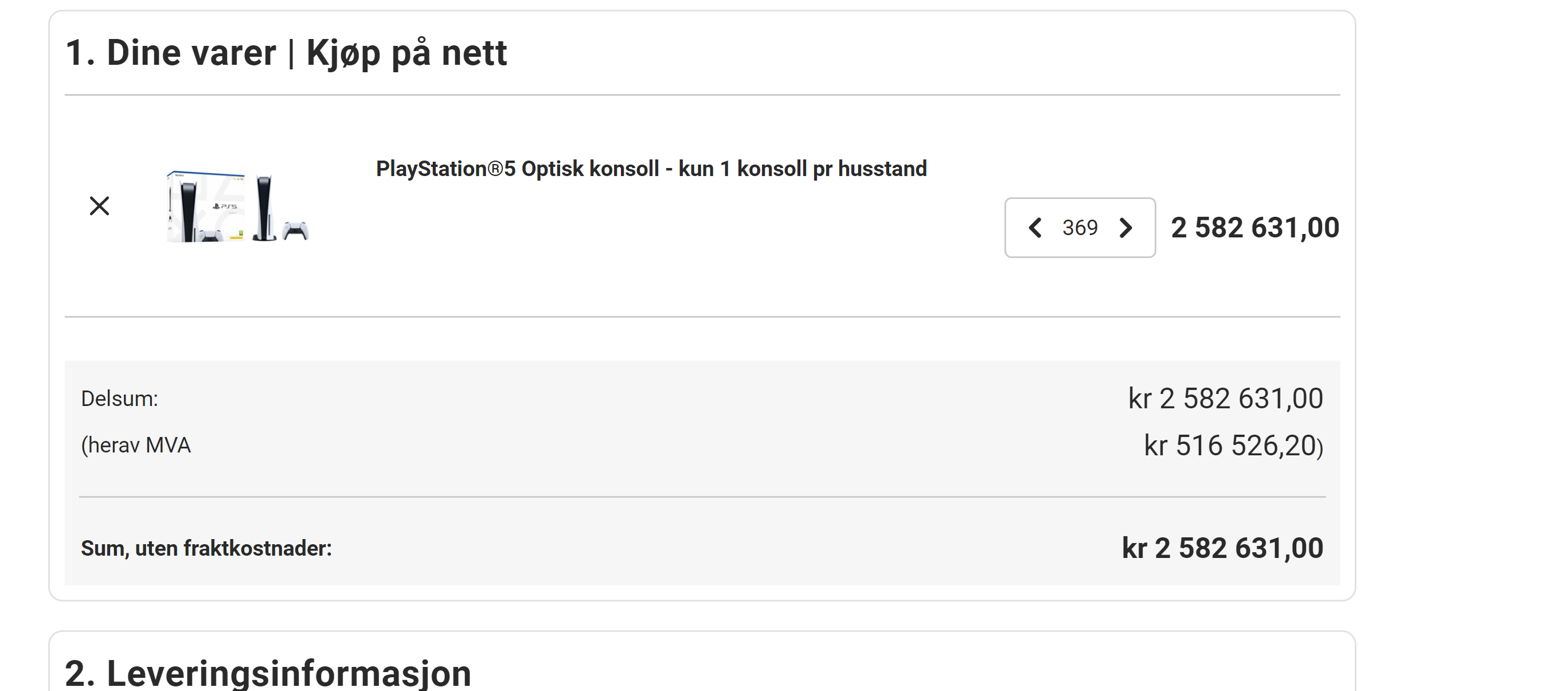
Task: Click the MVA amount kr 516 526,20
Action: pyautogui.click(x=1233, y=446)
